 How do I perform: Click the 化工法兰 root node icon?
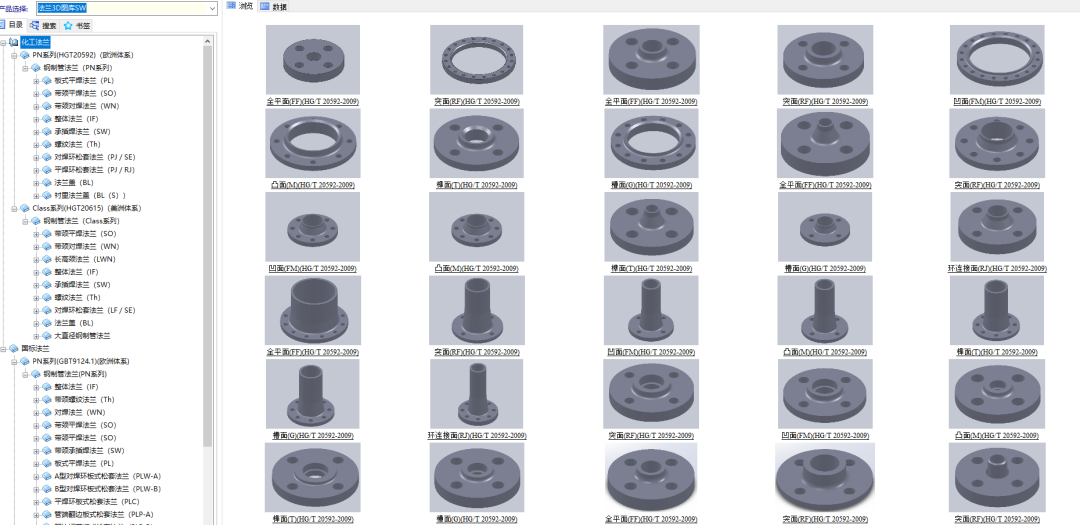pos(14,42)
